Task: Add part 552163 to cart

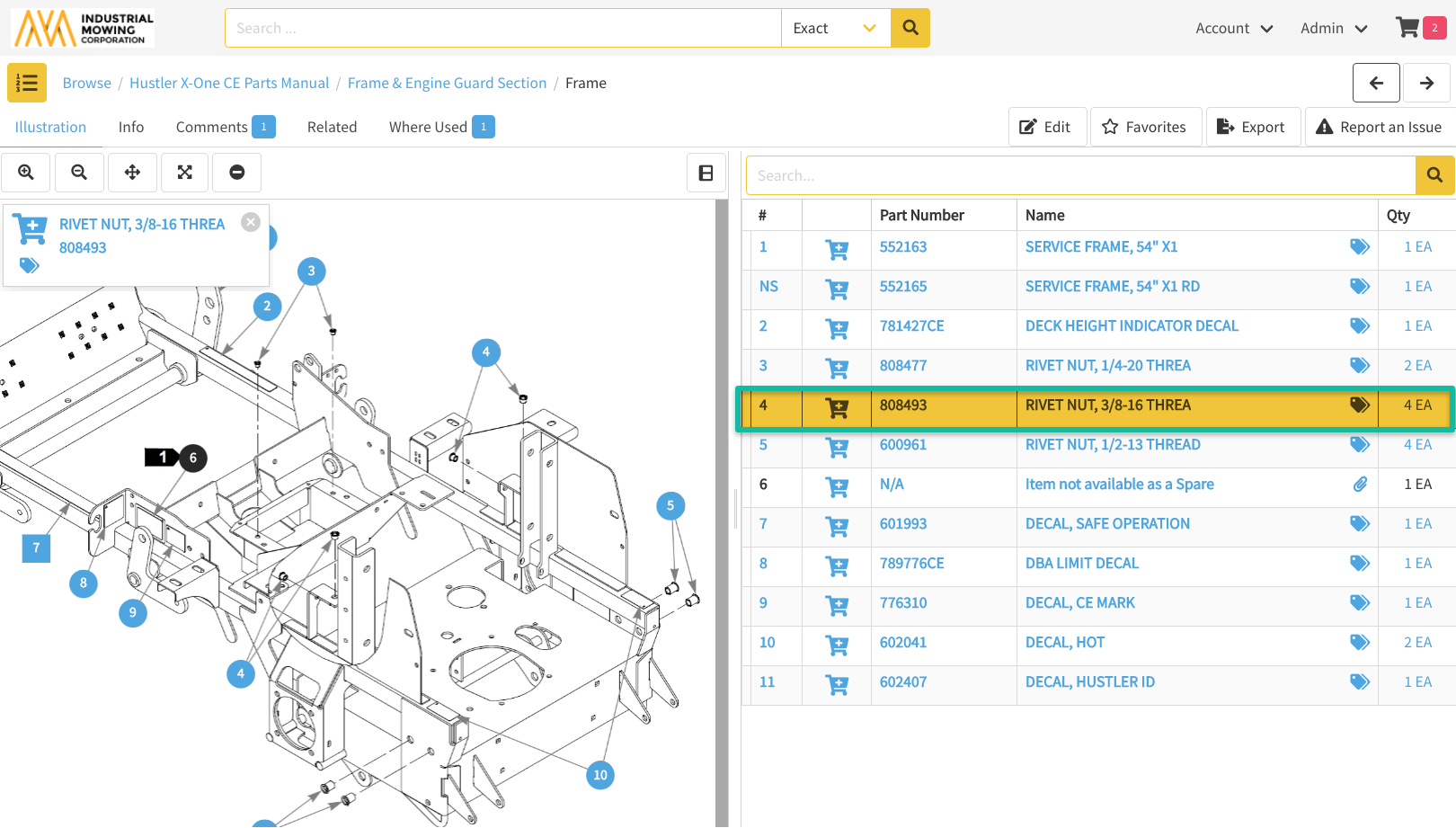Action: [837, 250]
